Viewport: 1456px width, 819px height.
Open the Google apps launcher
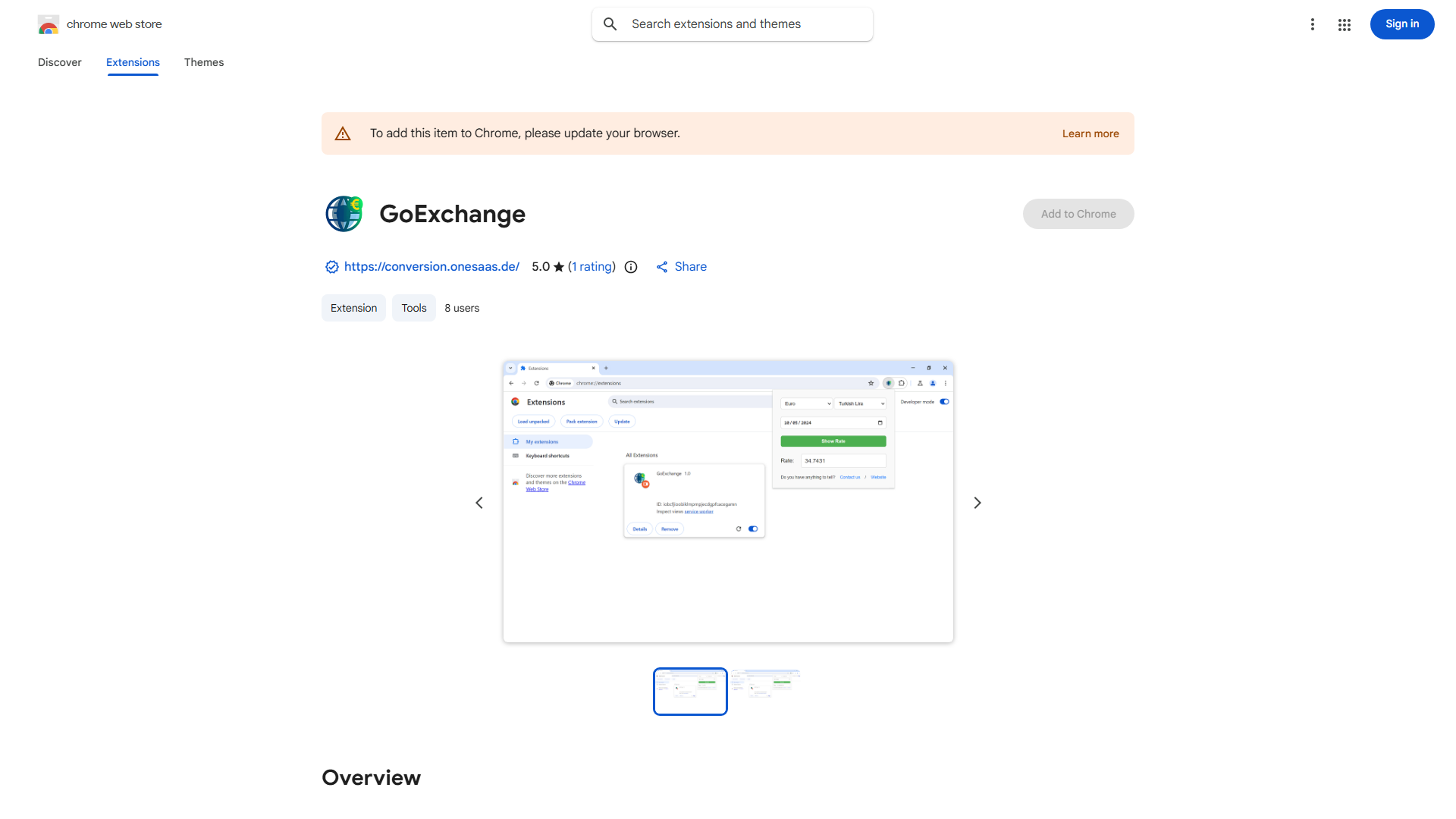tap(1345, 24)
